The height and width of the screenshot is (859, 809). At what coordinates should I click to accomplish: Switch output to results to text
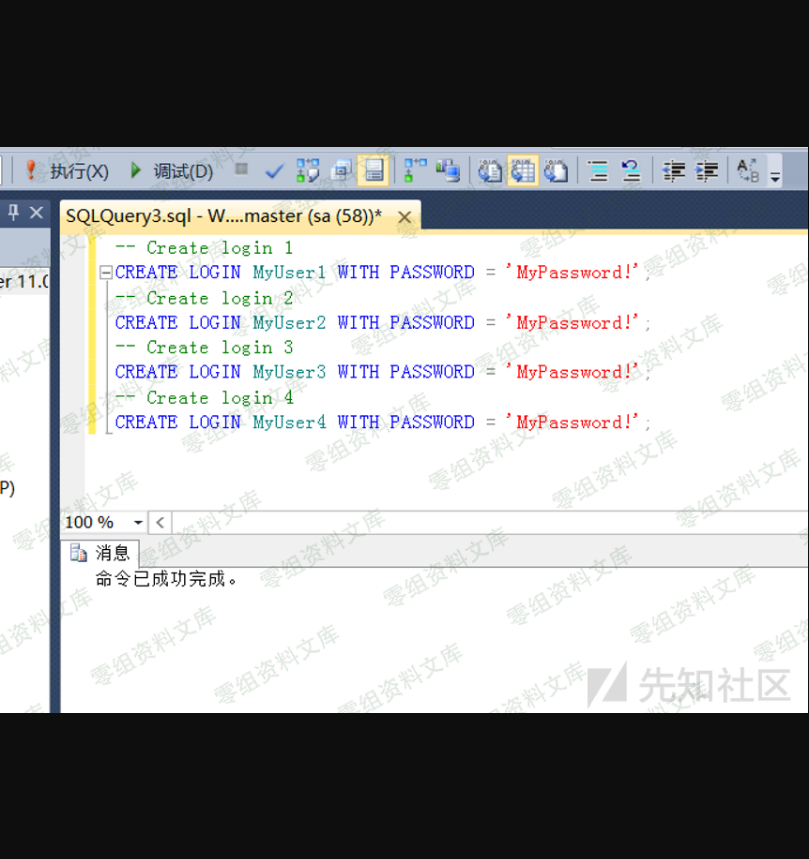click(490, 171)
